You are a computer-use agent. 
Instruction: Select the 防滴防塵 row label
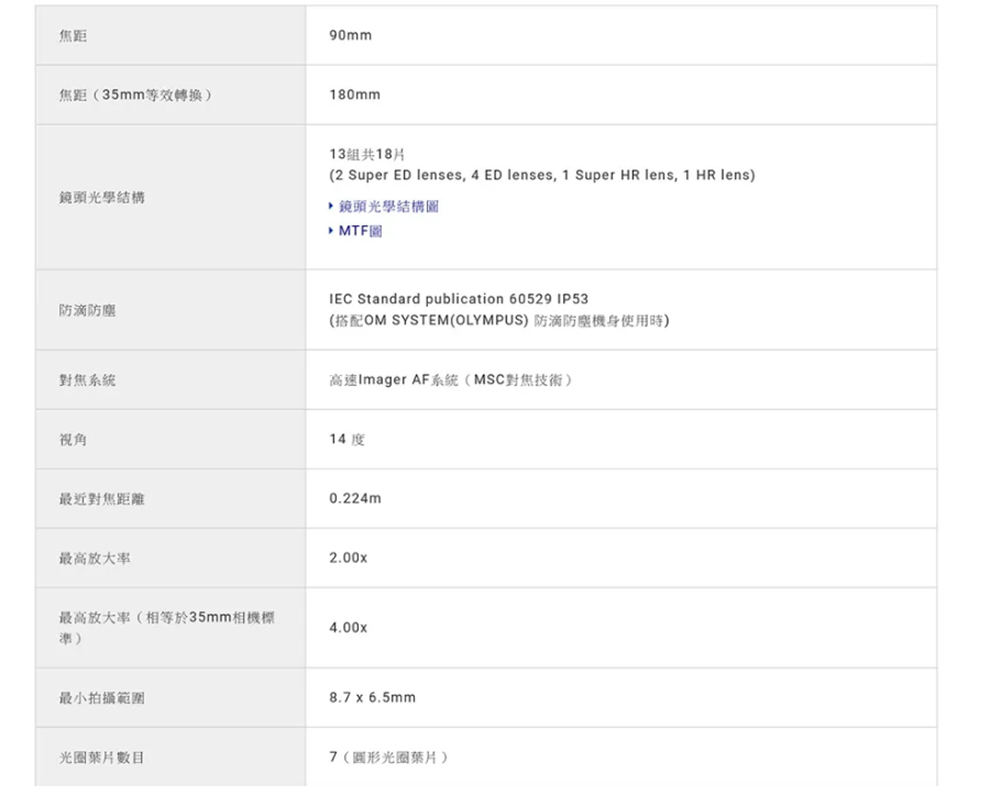[x=88, y=311]
